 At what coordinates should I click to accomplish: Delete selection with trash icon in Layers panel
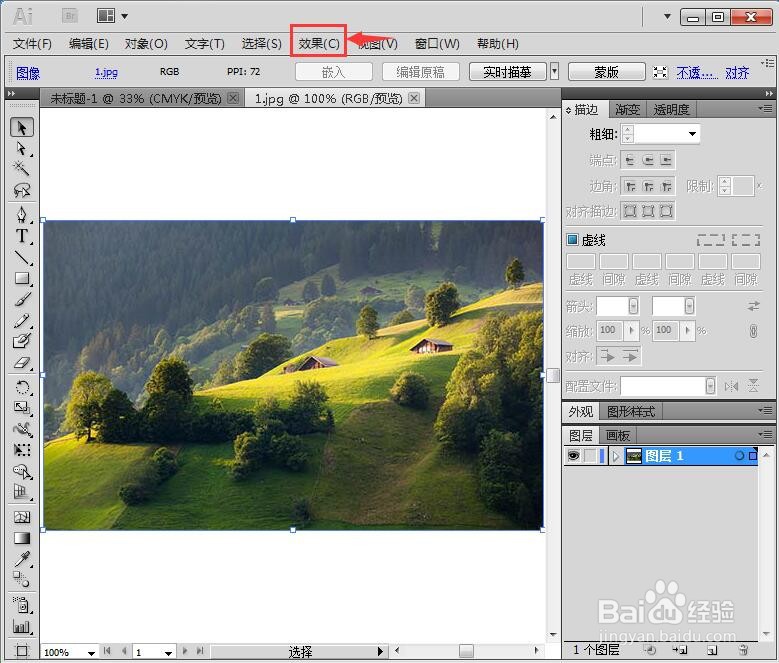[743, 650]
